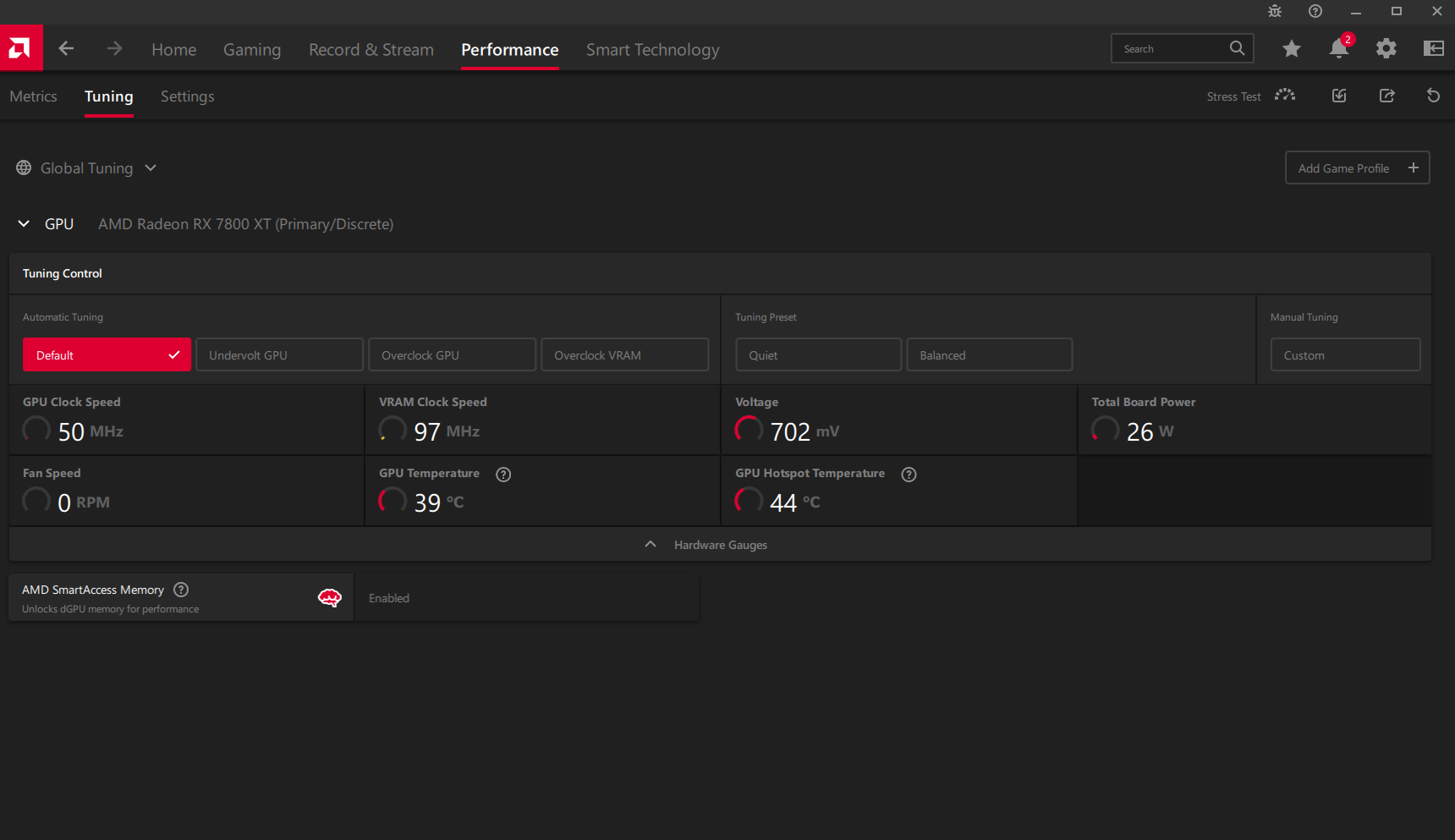
Task: Collapse the GPU section chevron
Action: pyautogui.click(x=24, y=223)
